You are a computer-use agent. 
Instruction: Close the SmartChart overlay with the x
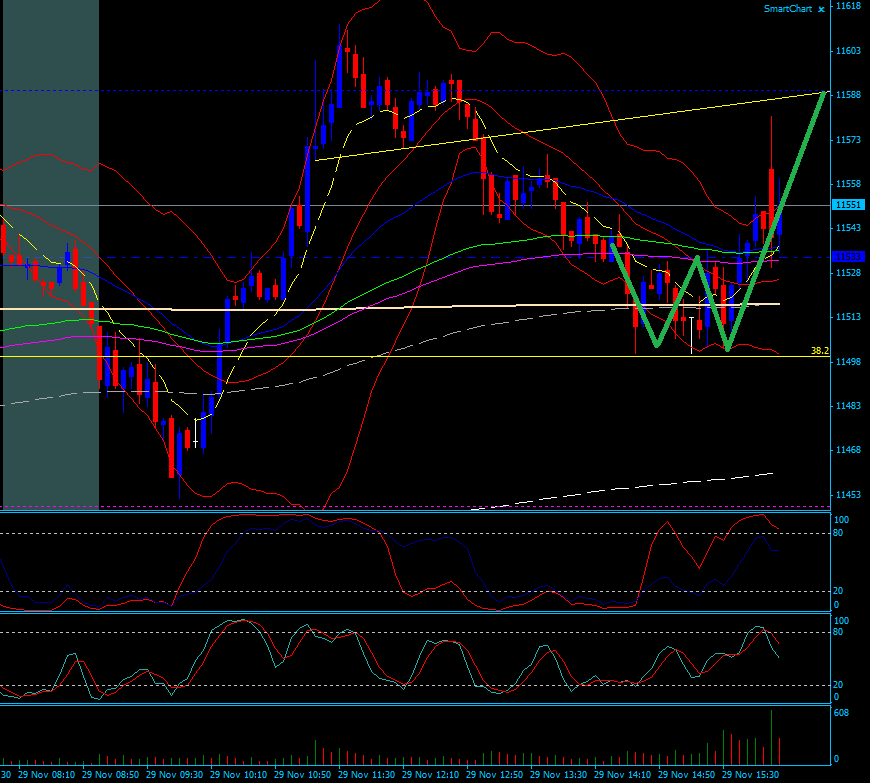tap(822, 9)
